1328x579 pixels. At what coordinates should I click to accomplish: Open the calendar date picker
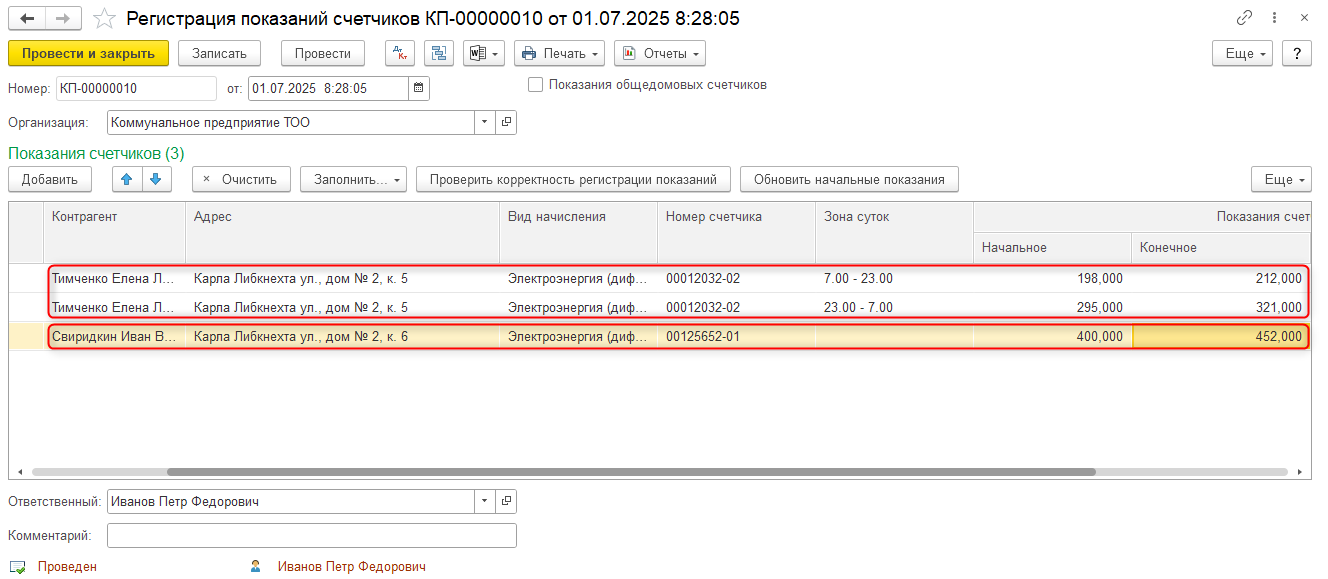click(x=419, y=88)
